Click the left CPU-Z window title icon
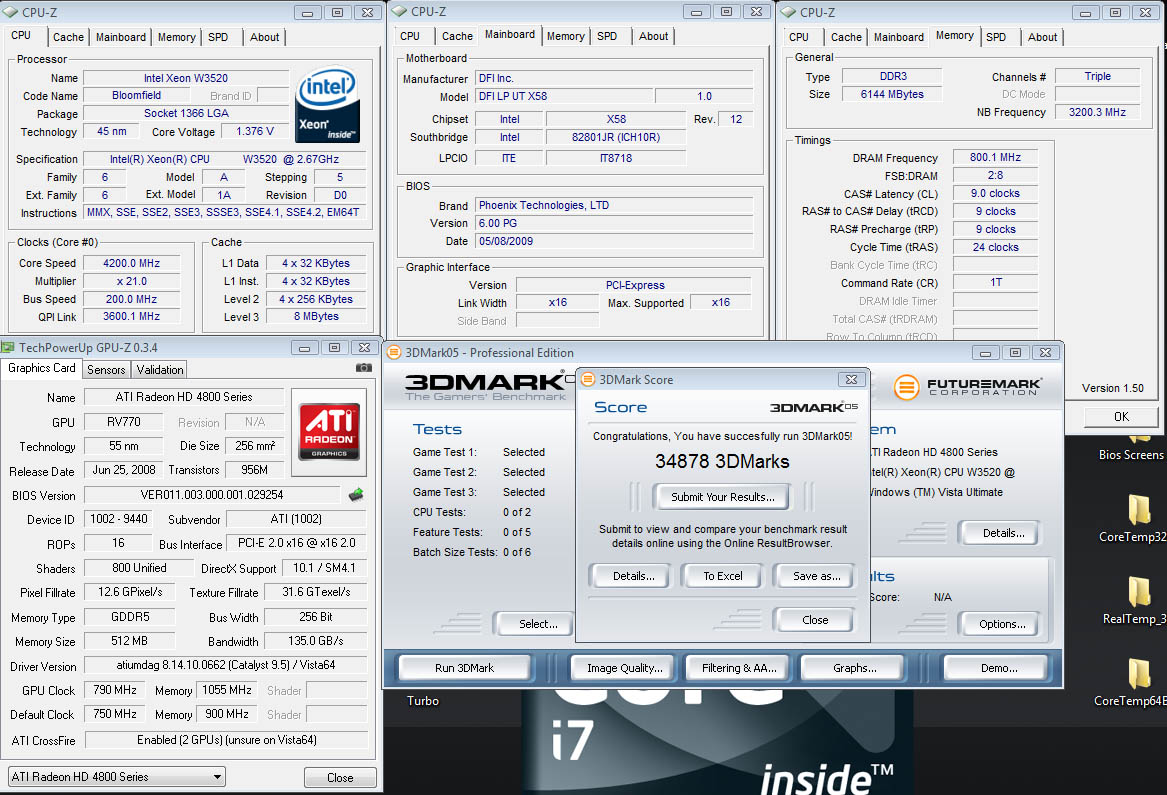Image resolution: width=1167 pixels, height=795 pixels. 10,13
